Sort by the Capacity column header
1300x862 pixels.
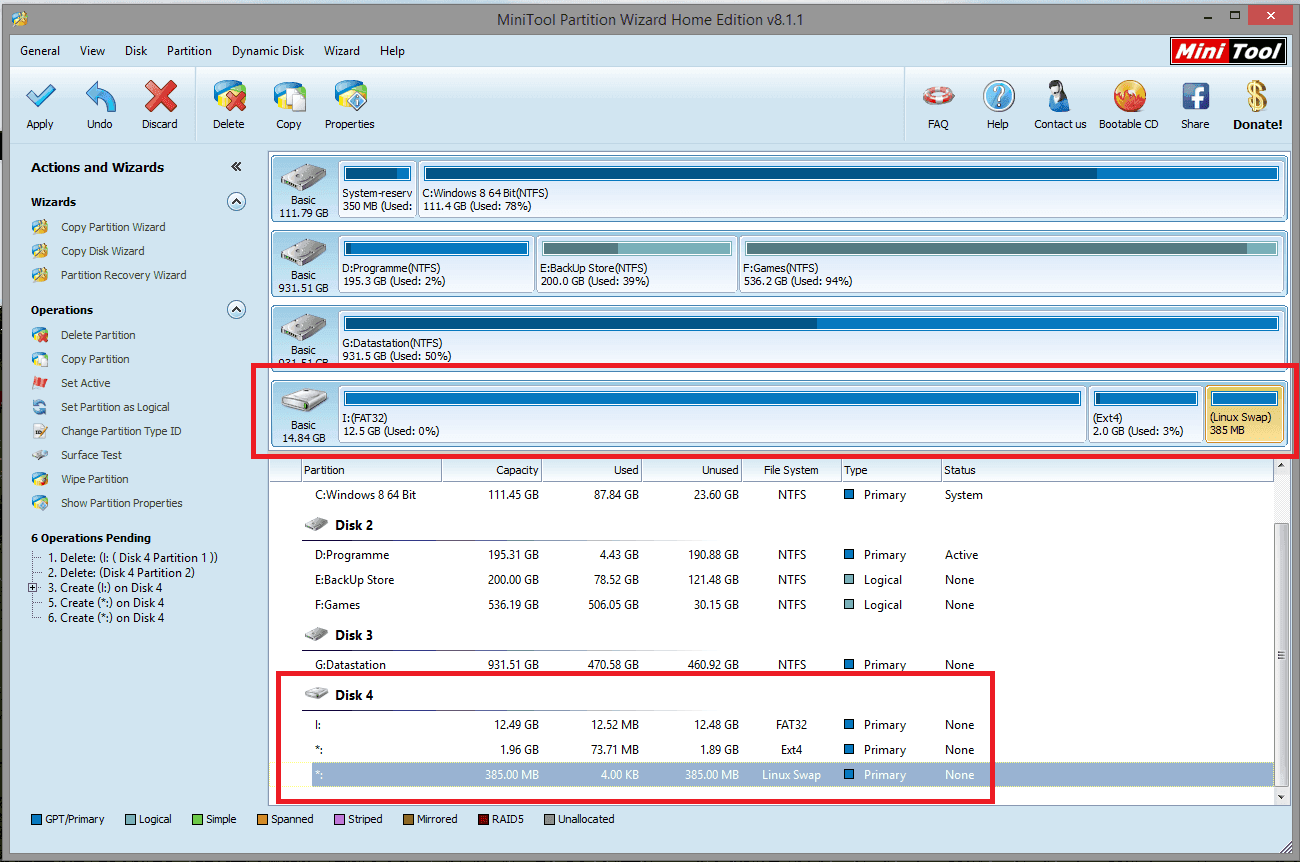[x=492, y=470]
